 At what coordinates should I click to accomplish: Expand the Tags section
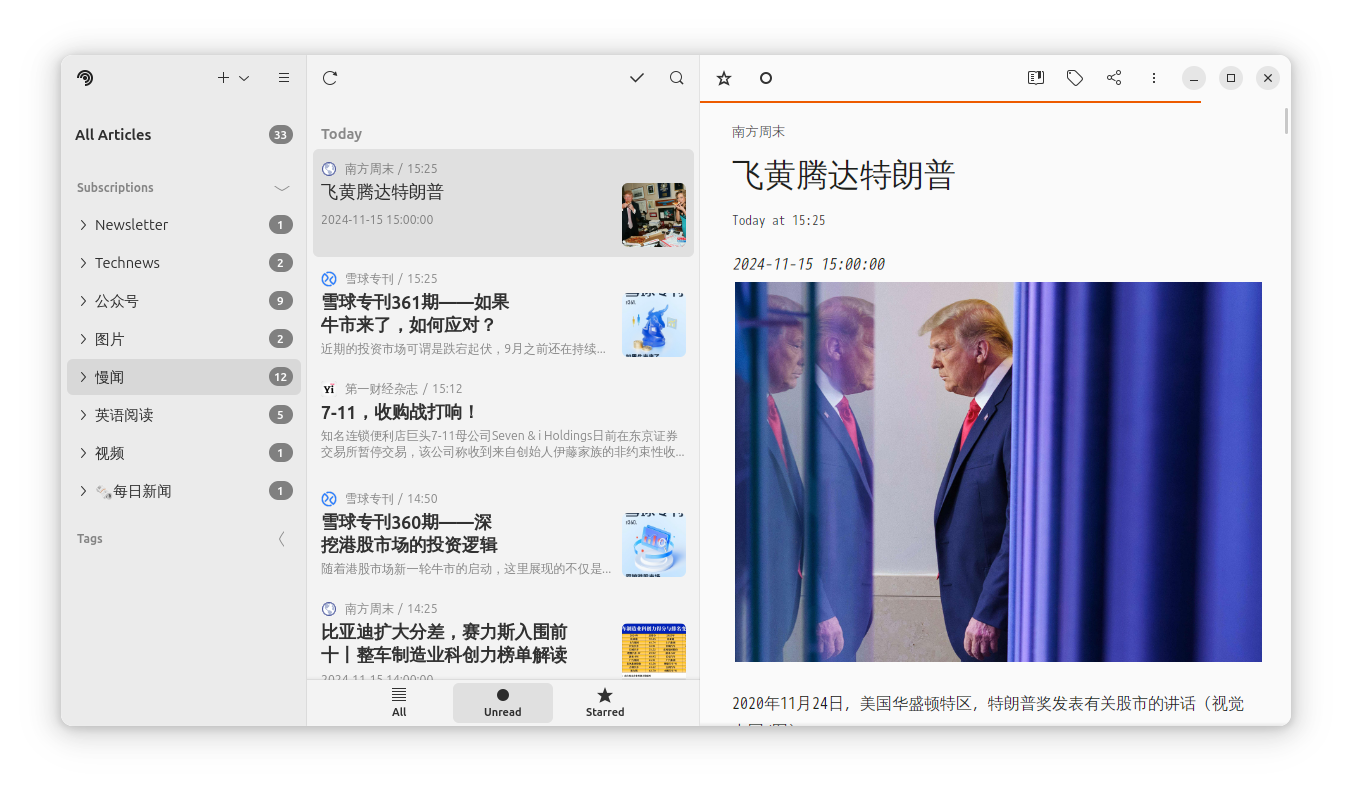(282, 539)
